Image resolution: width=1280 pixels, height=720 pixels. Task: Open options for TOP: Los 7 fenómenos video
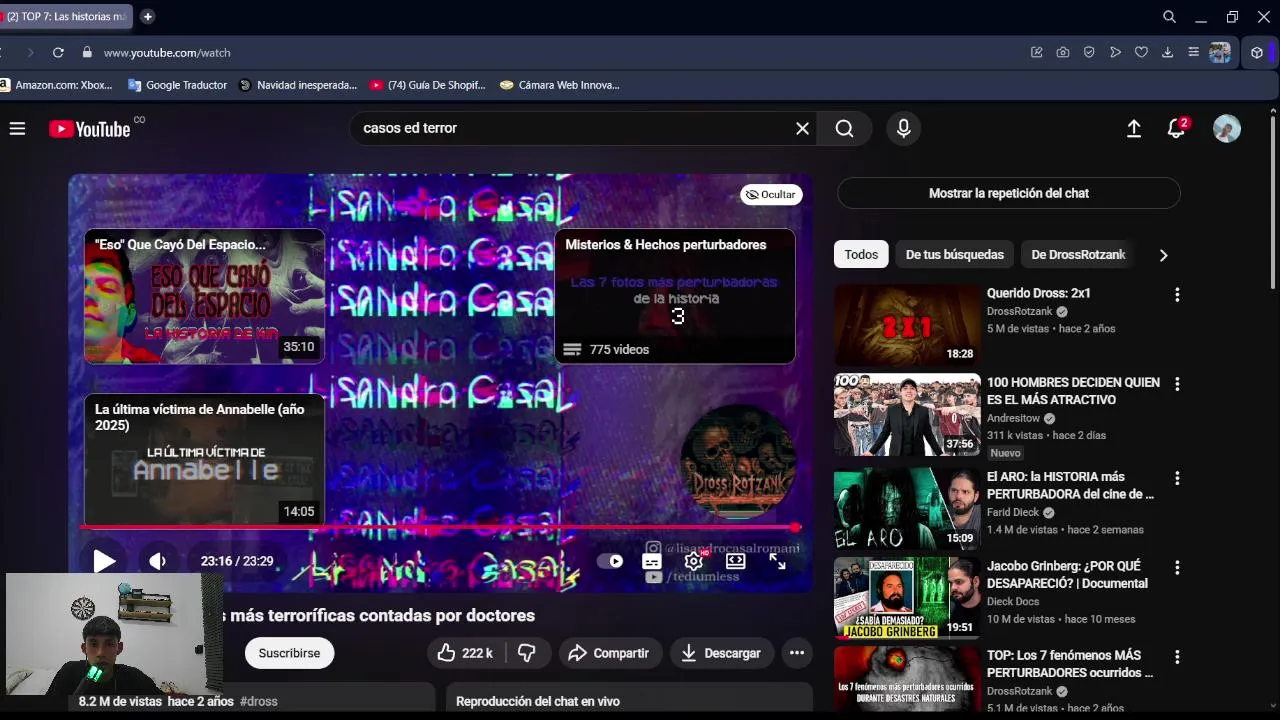pos(1177,657)
